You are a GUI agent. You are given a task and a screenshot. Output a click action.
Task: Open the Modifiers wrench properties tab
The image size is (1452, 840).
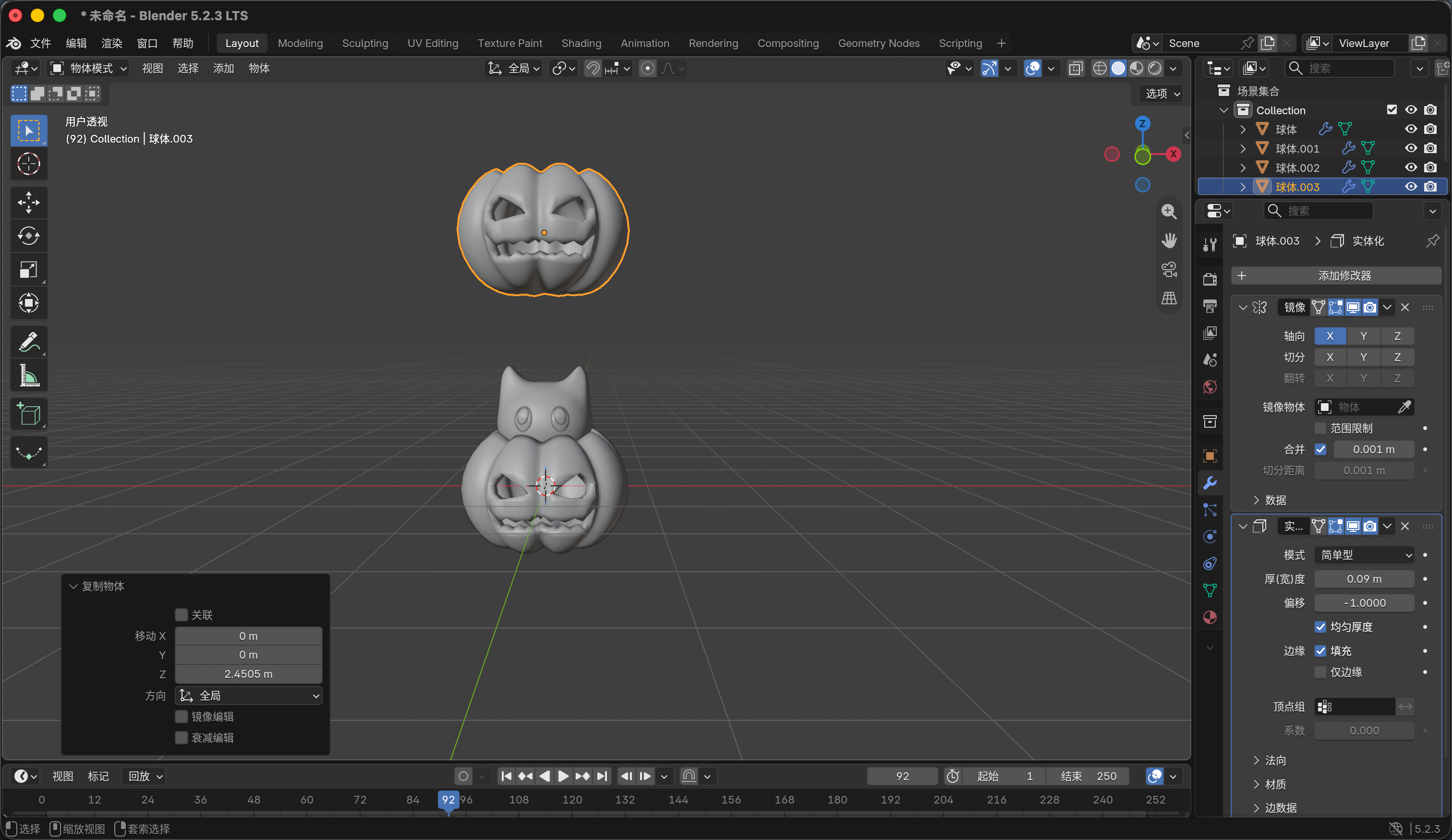[1210, 483]
